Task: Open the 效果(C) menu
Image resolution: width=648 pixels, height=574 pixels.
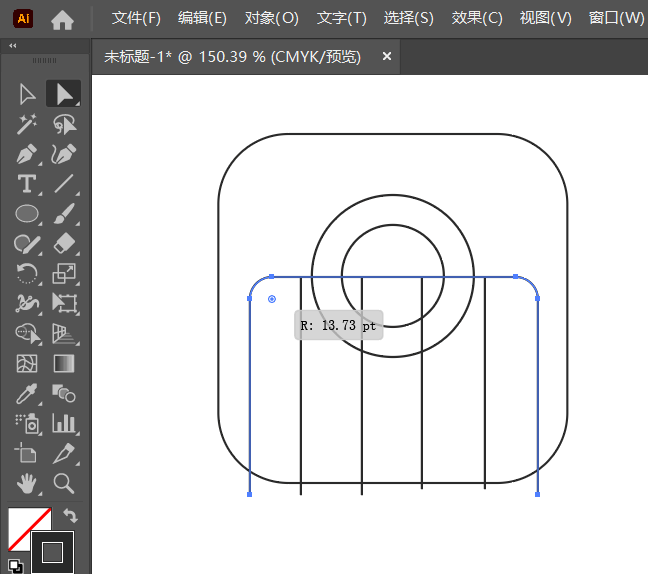Action: (x=477, y=18)
